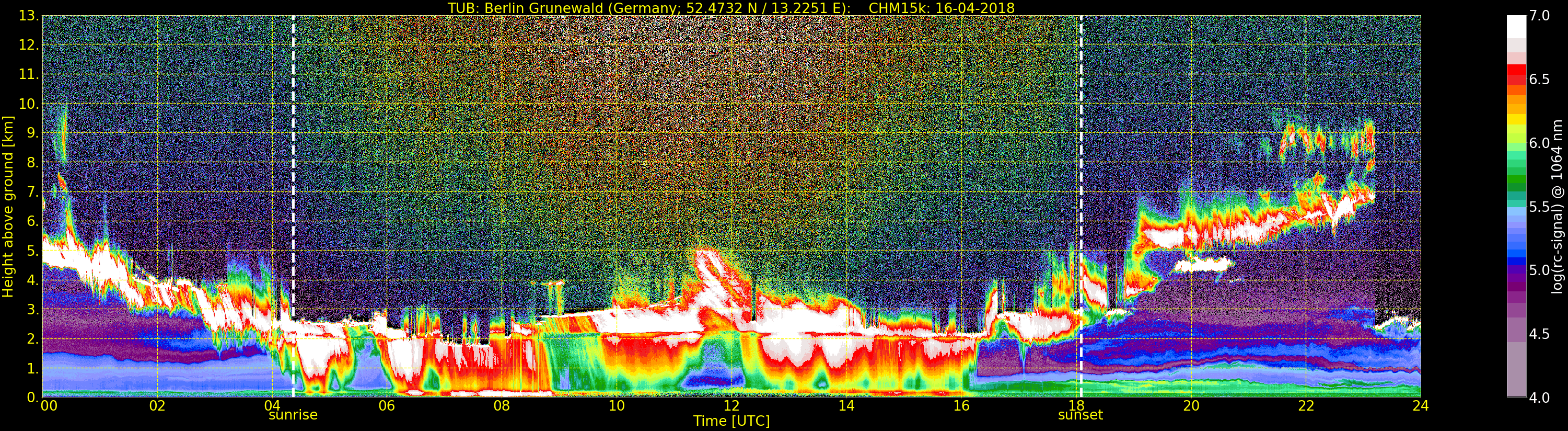Image resolution: width=1568 pixels, height=431 pixels.
Task: Pick the '5.5' colorbar scale value
Action: click(1539, 207)
